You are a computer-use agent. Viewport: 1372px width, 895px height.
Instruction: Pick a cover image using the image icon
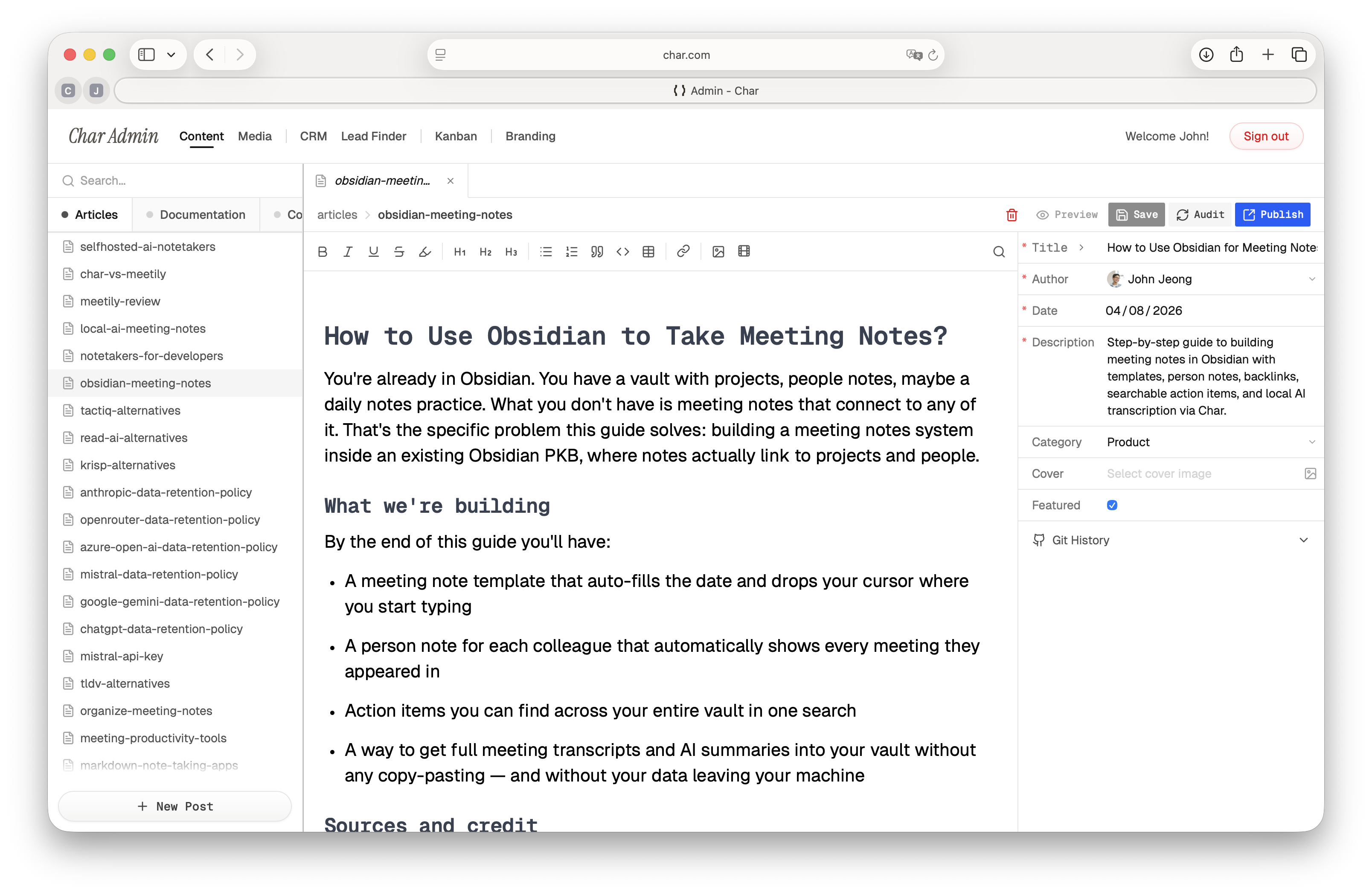pyautogui.click(x=1310, y=474)
